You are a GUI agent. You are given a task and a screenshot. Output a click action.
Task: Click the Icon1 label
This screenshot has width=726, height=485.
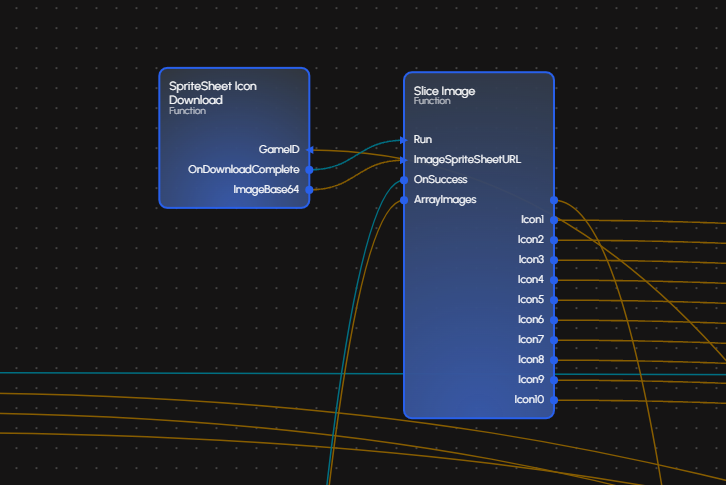pos(532,220)
